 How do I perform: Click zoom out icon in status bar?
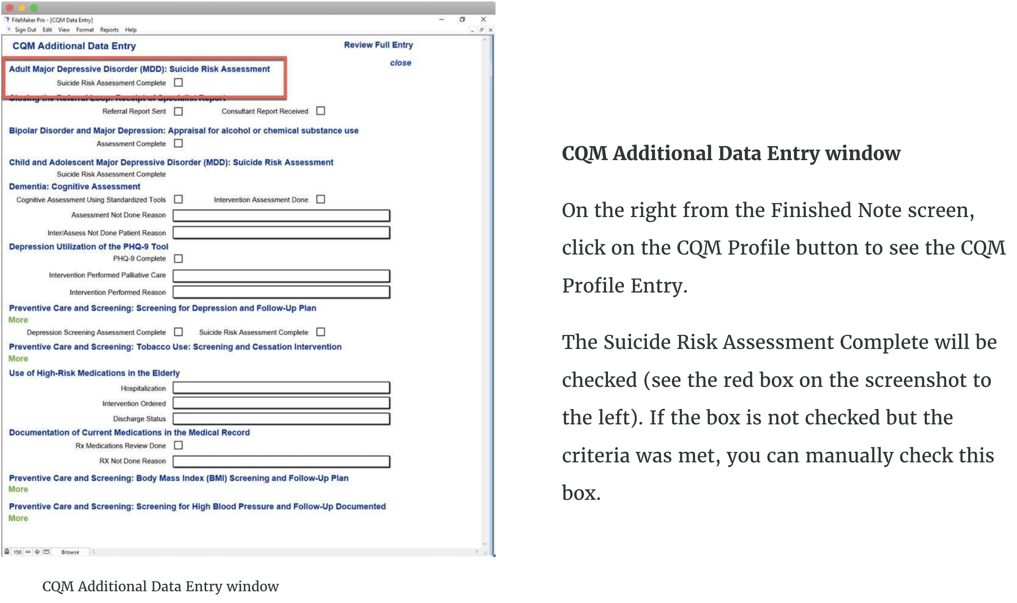pos(28,552)
